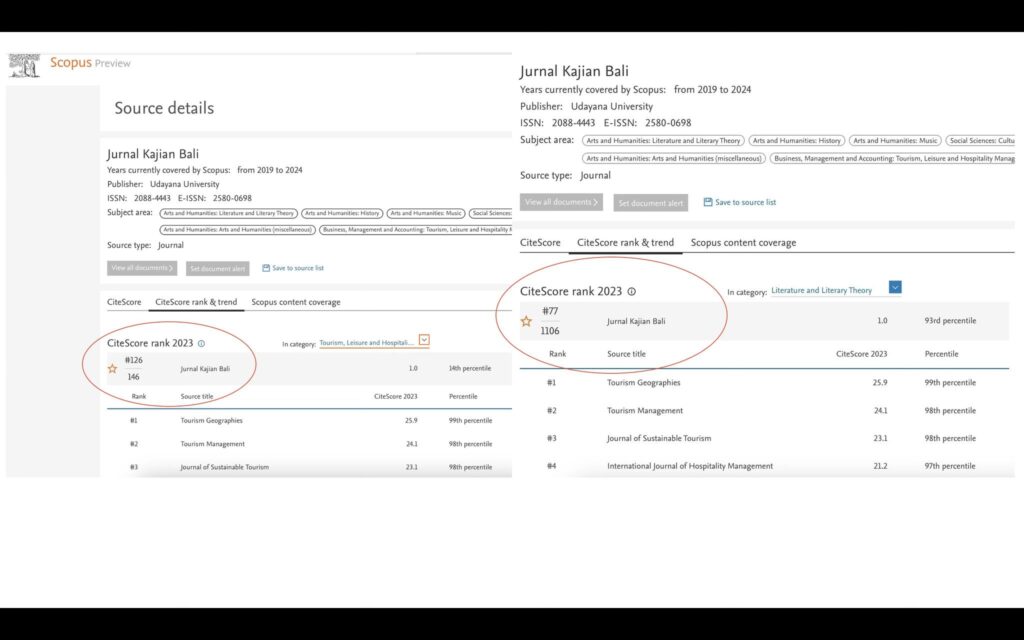Click the large Jurnal Kajian Bali title in right panel
This screenshot has height=640, width=1024.
[574, 71]
